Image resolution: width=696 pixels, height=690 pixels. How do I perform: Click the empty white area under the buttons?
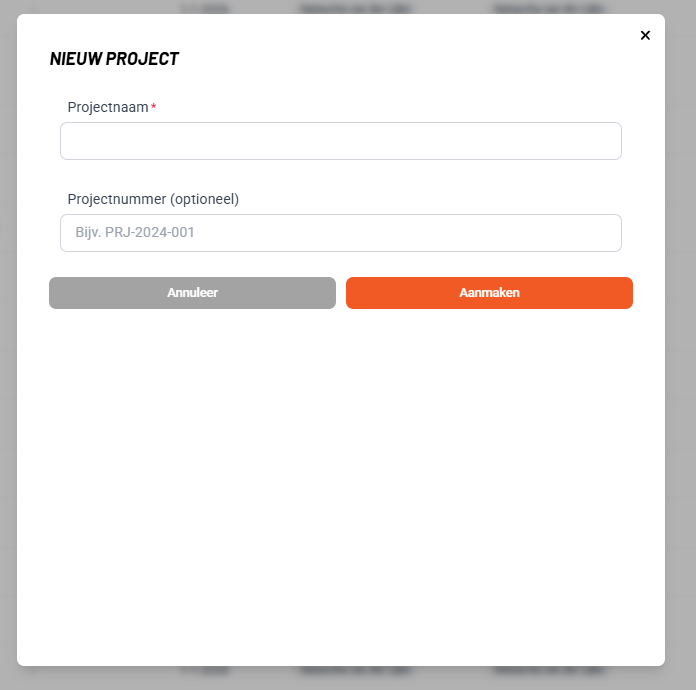[x=340, y=480]
